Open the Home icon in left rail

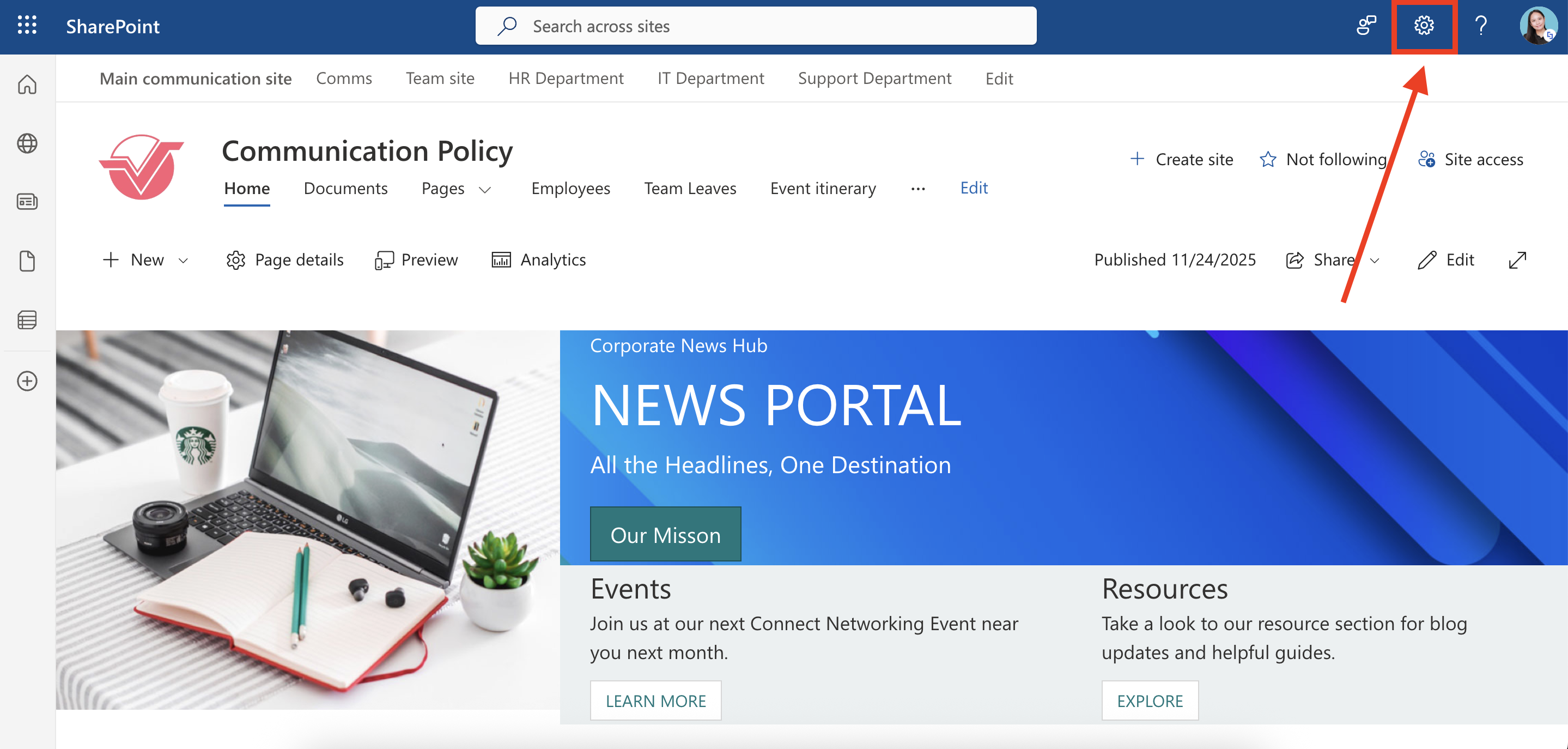pos(27,84)
